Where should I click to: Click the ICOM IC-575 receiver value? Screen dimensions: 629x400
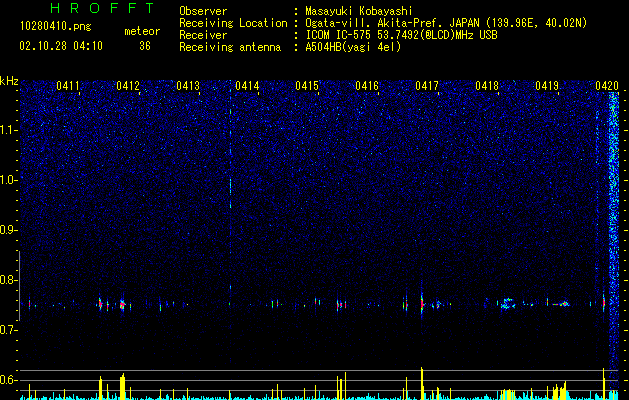(x=401, y=35)
